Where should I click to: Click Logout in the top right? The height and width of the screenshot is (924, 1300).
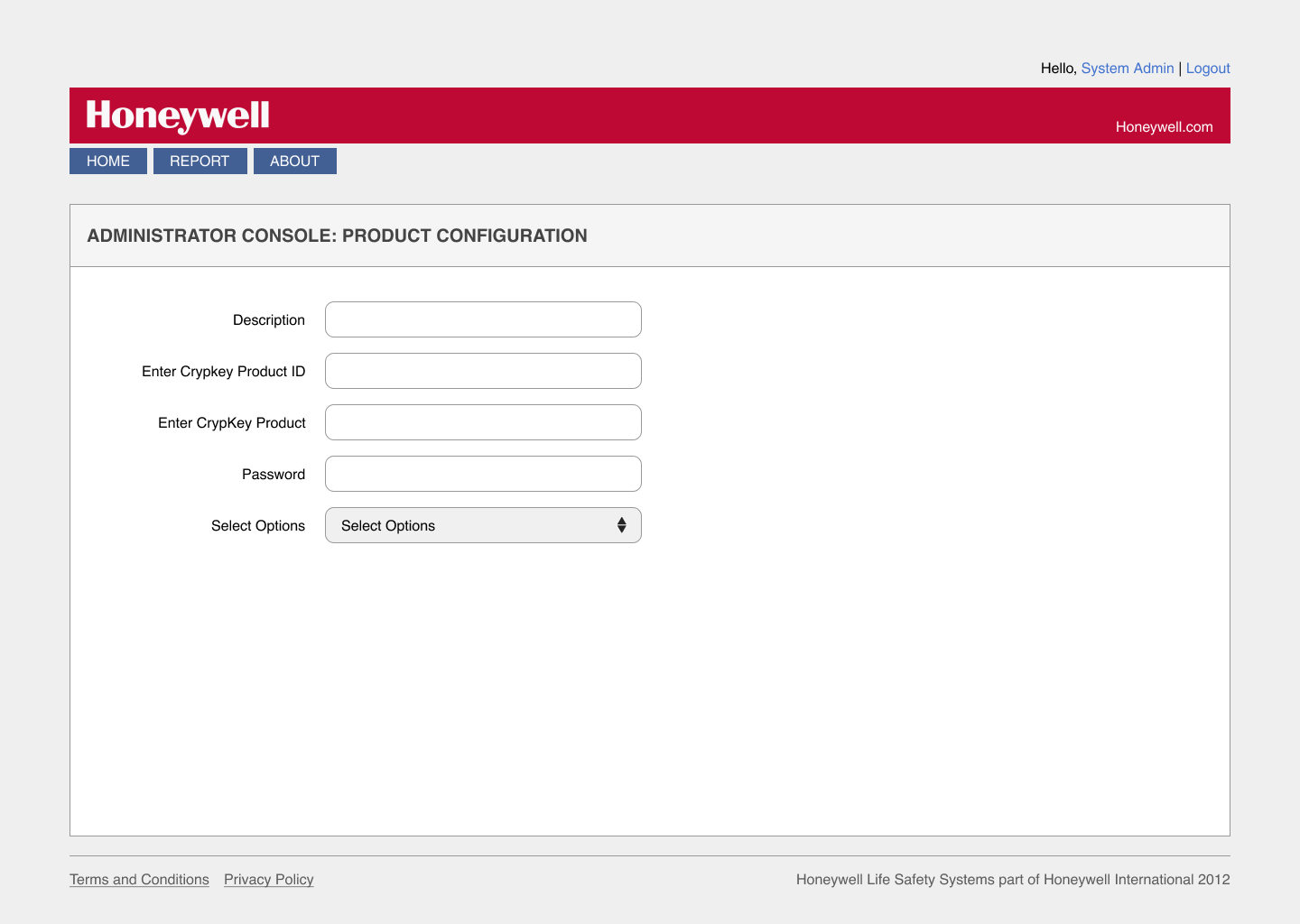[1208, 68]
